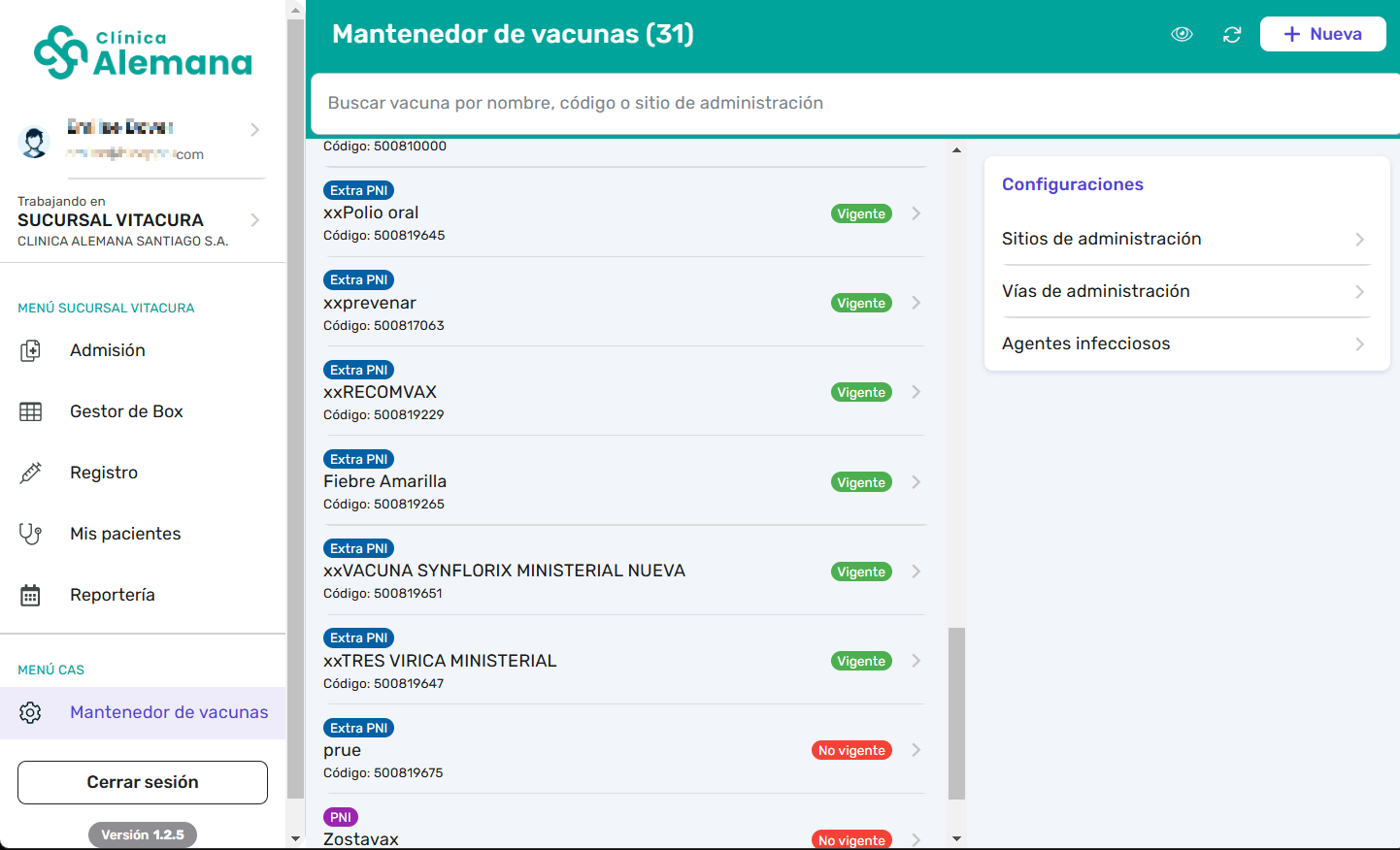The image size is (1400, 850).
Task: Select Mis pacientes in the sidebar
Action: coord(125,534)
